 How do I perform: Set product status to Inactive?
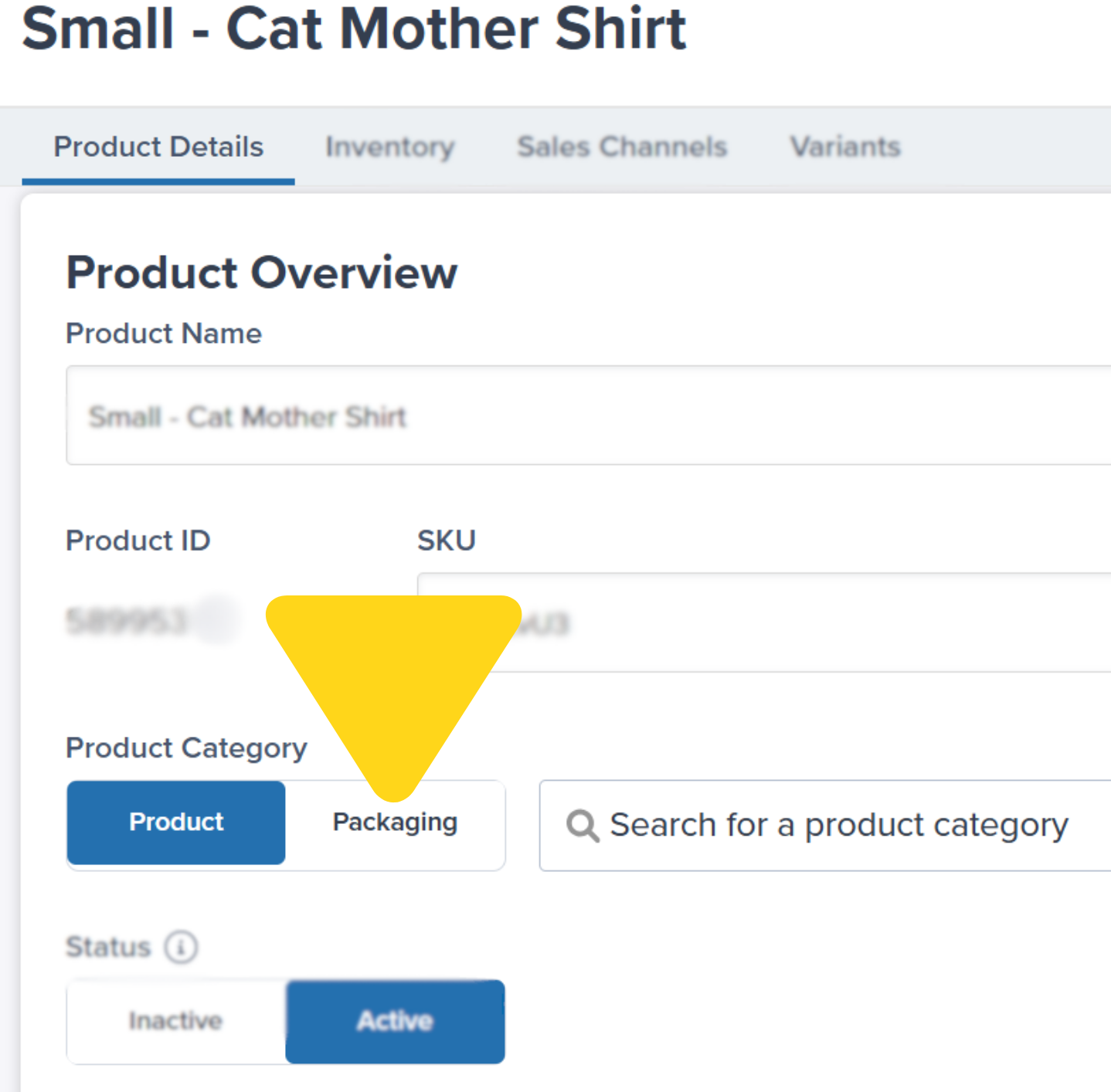175,1021
